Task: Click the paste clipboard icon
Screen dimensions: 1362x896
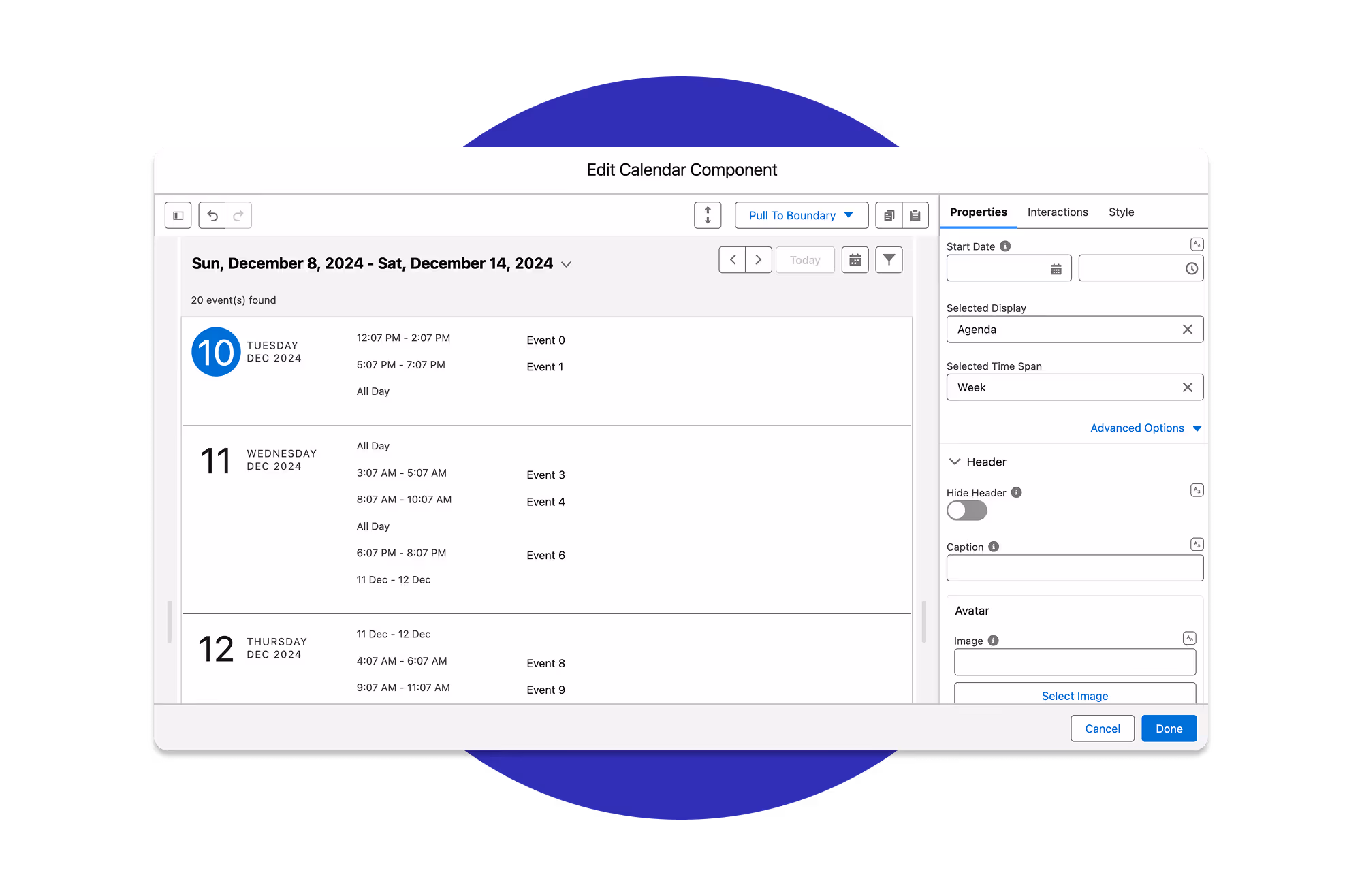Action: point(915,216)
